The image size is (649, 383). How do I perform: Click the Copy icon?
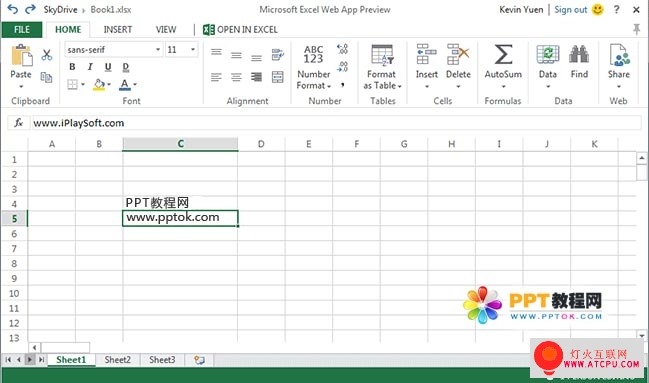[46, 77]
